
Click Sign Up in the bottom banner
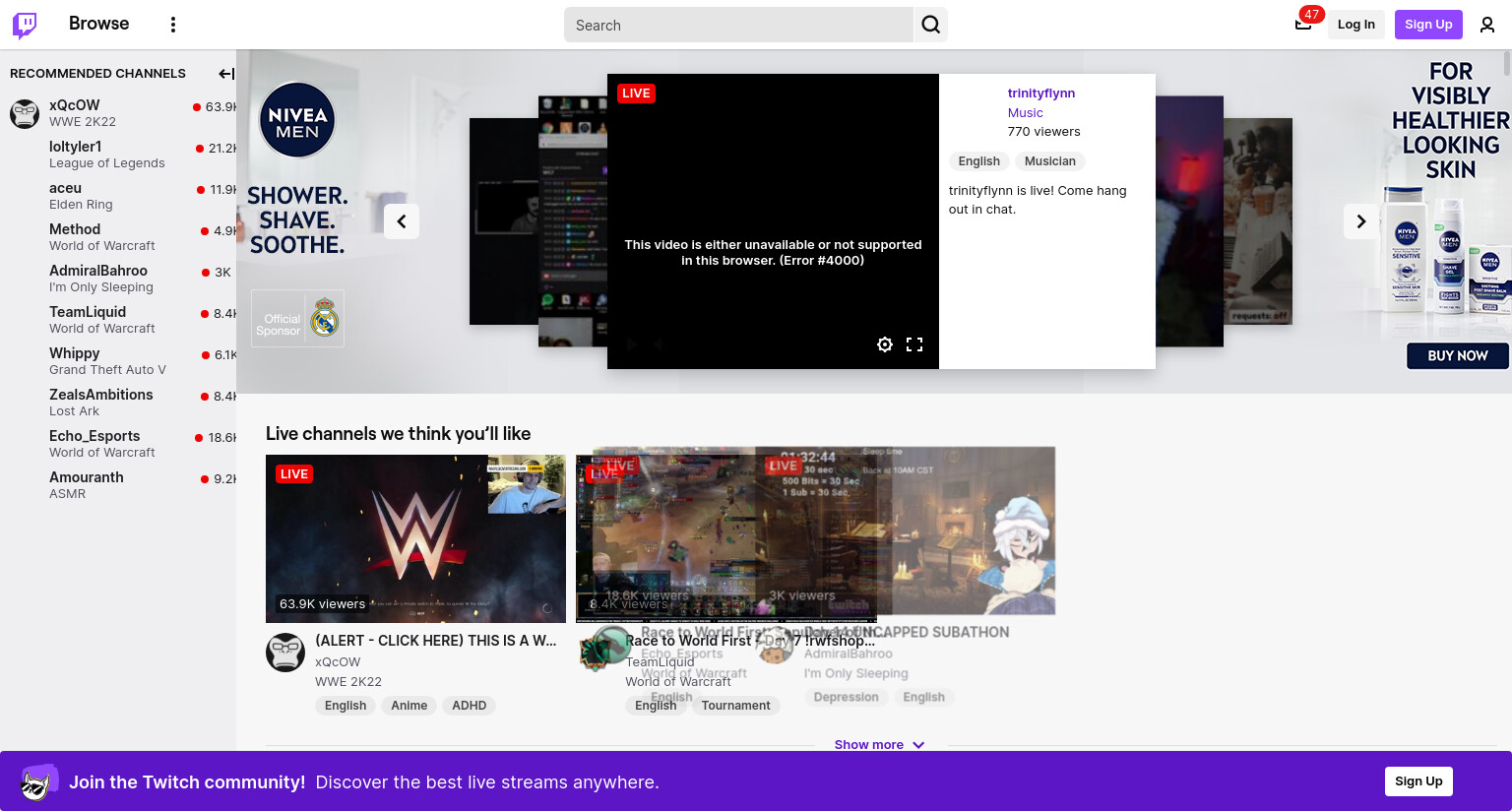tap(1417, 781)
